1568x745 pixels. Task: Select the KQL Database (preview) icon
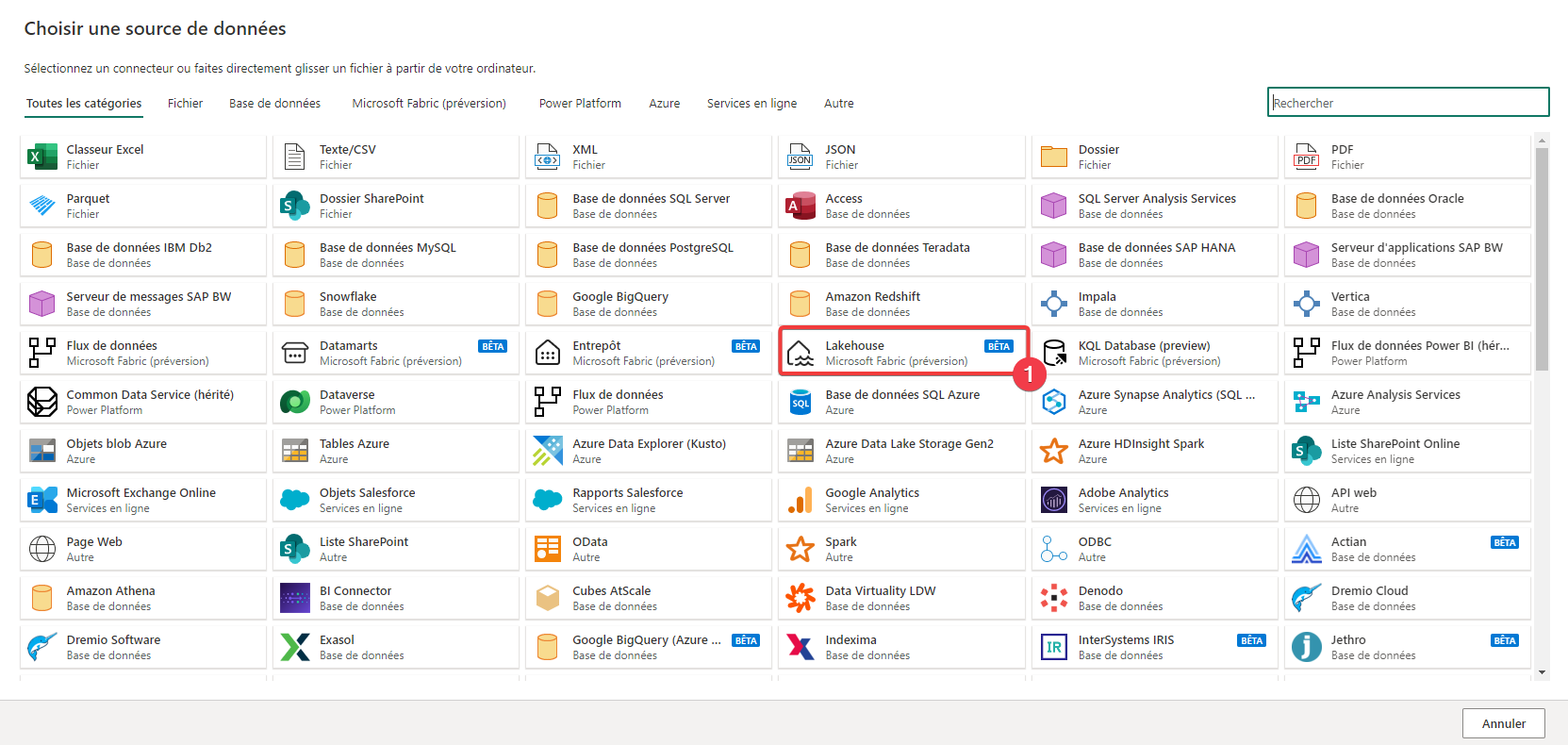point(1054,353)
